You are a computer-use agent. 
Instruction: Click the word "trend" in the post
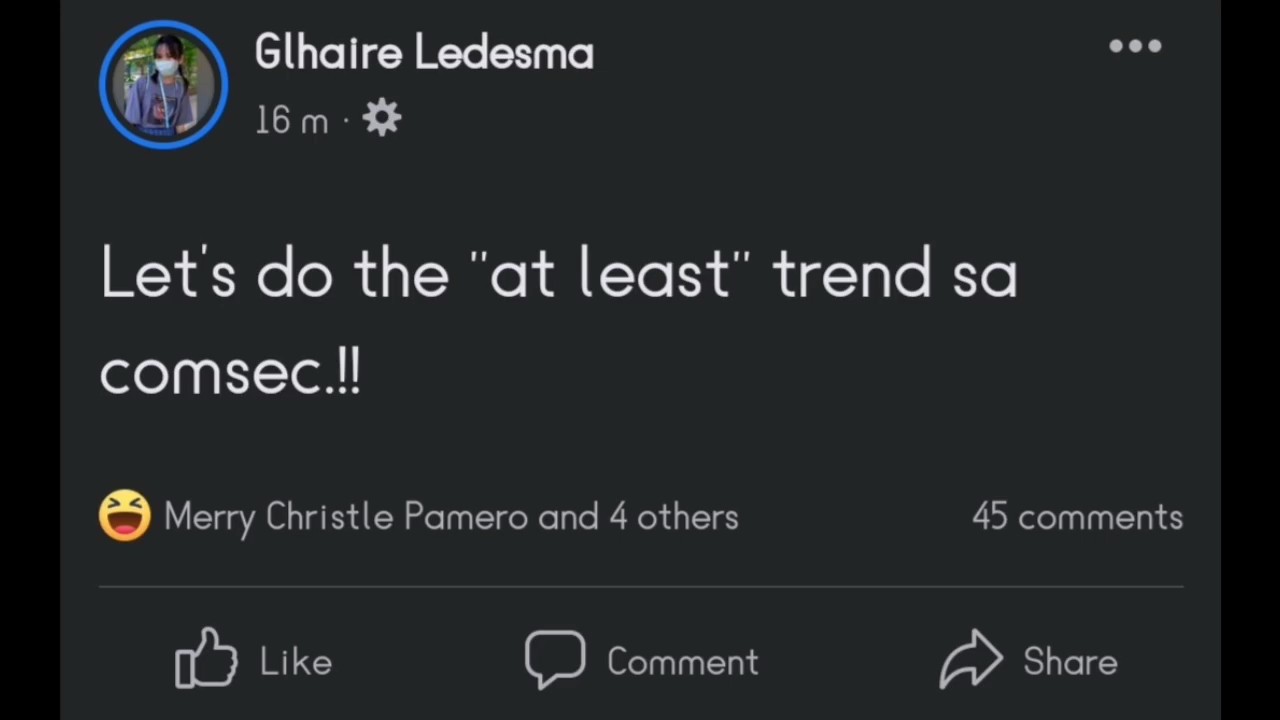(x=852, y=275)
